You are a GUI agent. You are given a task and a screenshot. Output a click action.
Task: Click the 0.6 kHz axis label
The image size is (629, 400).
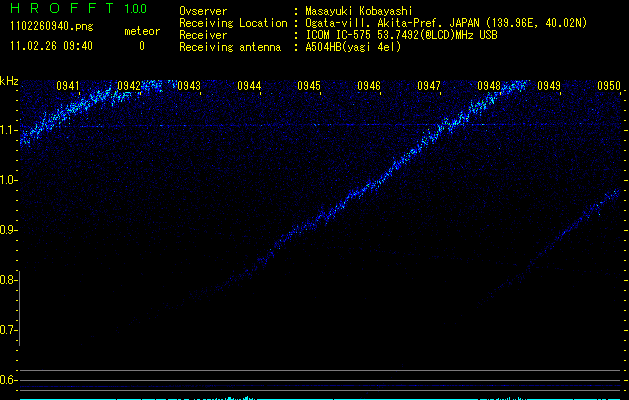[8, 380]
